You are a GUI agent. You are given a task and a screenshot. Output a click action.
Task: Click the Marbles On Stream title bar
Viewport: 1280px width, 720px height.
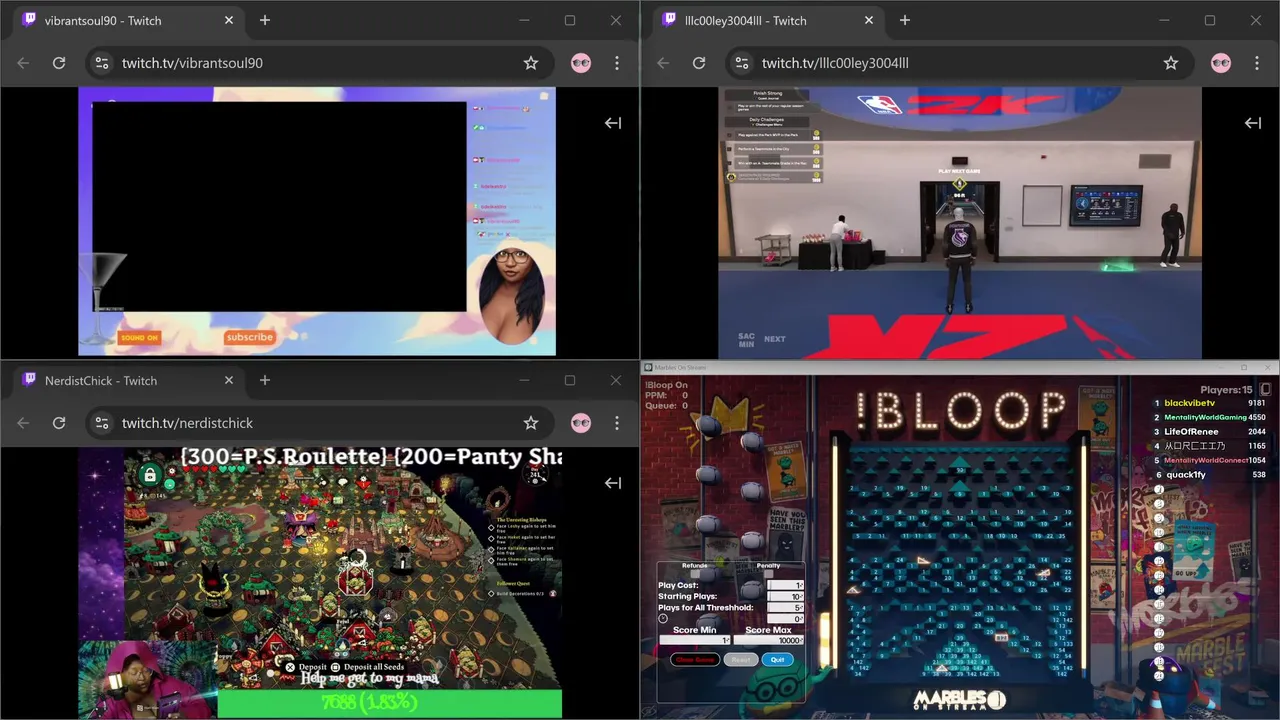click(960, 367)
